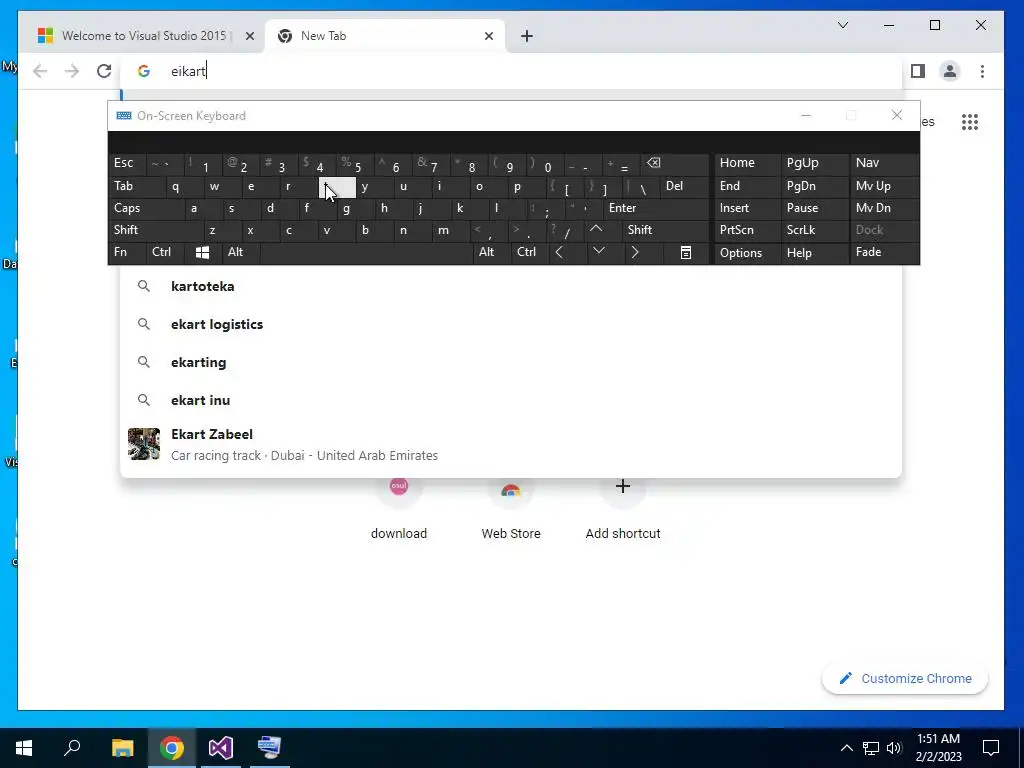Open Visual Studio from taskbar

coord(221,748)
